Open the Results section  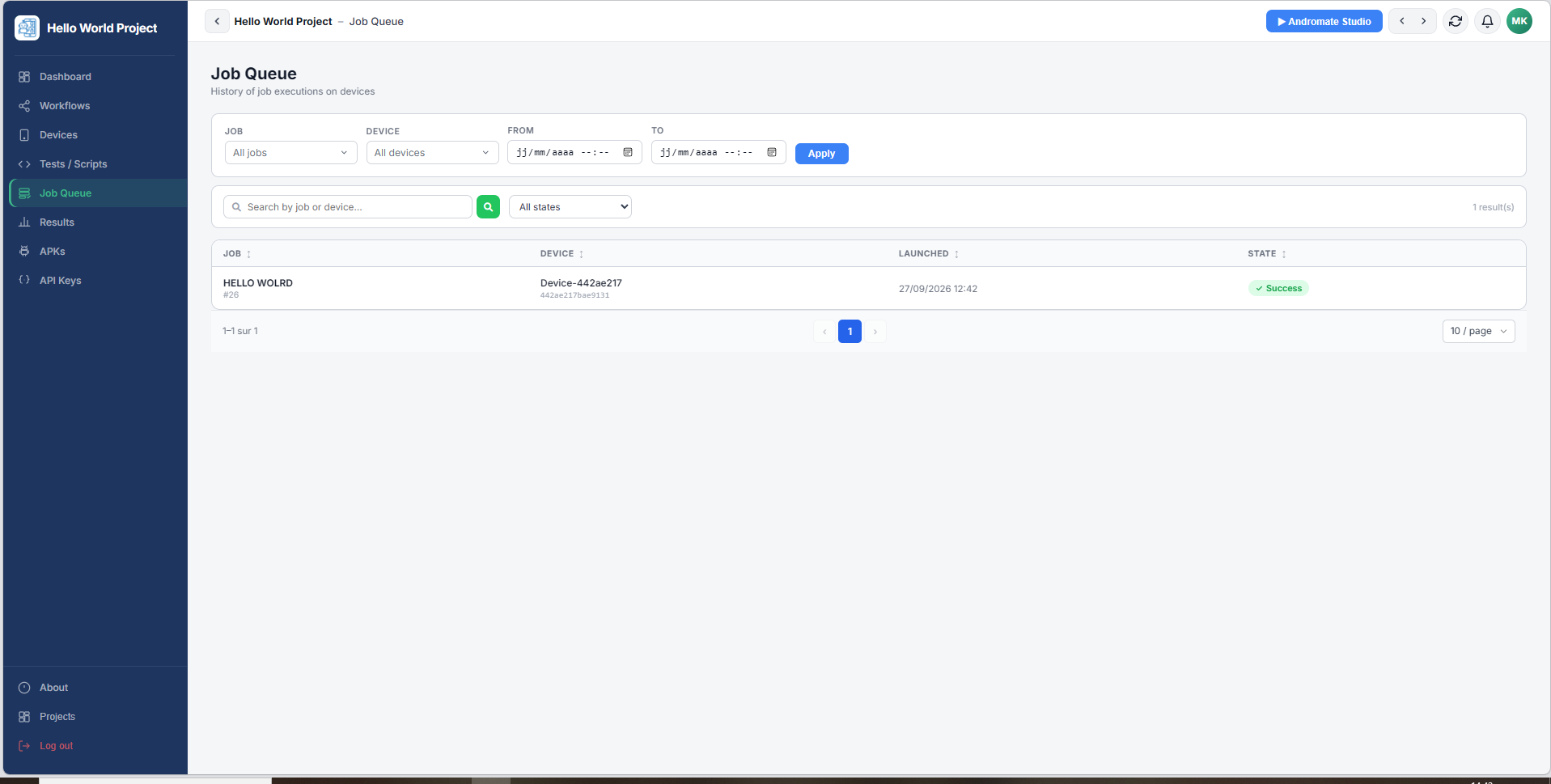click(x=95, y=222)
